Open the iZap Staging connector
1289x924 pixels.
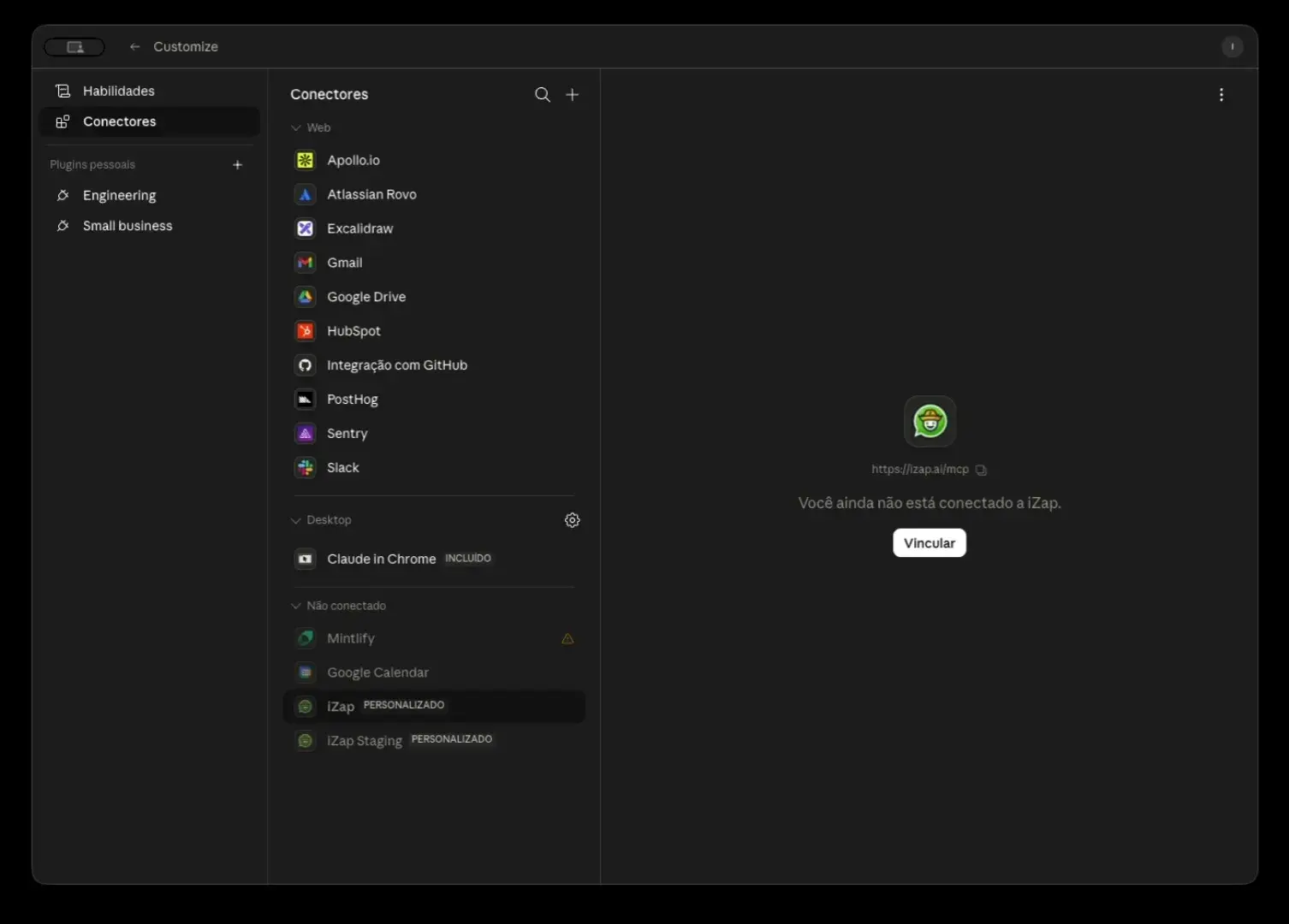(434, 741)
